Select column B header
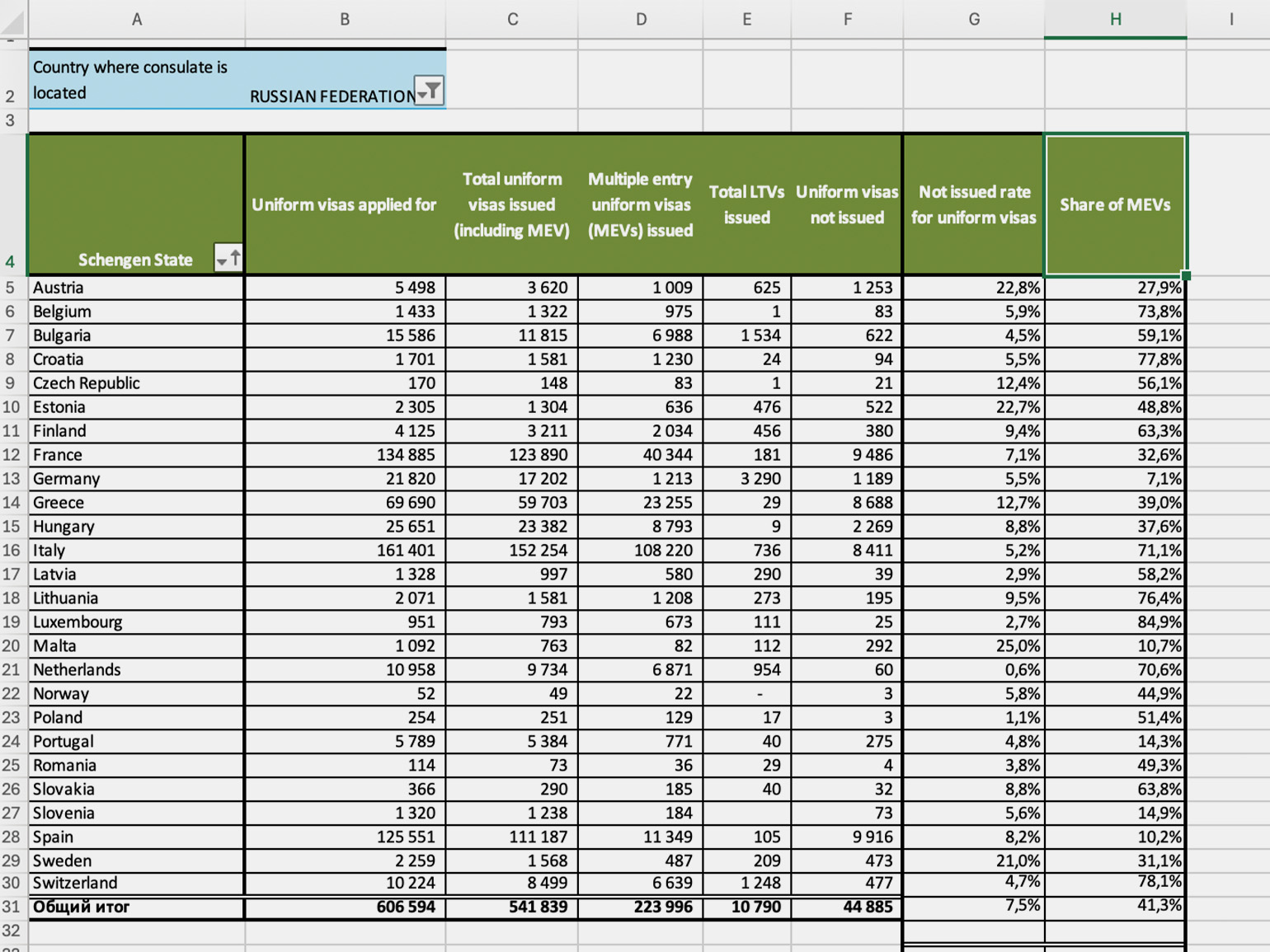The image size is (1270, 952). (345, 19)
